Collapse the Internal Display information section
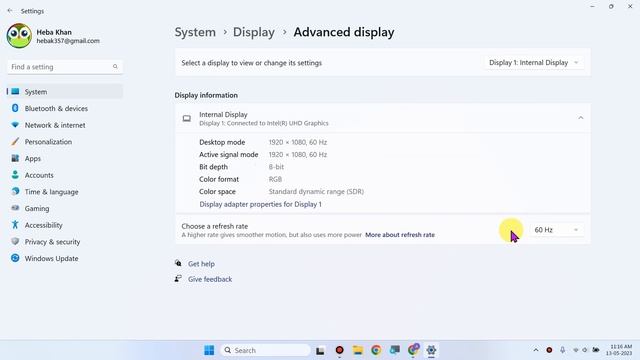This screenshot has width=640, height=360. click(x=580, y=118)
